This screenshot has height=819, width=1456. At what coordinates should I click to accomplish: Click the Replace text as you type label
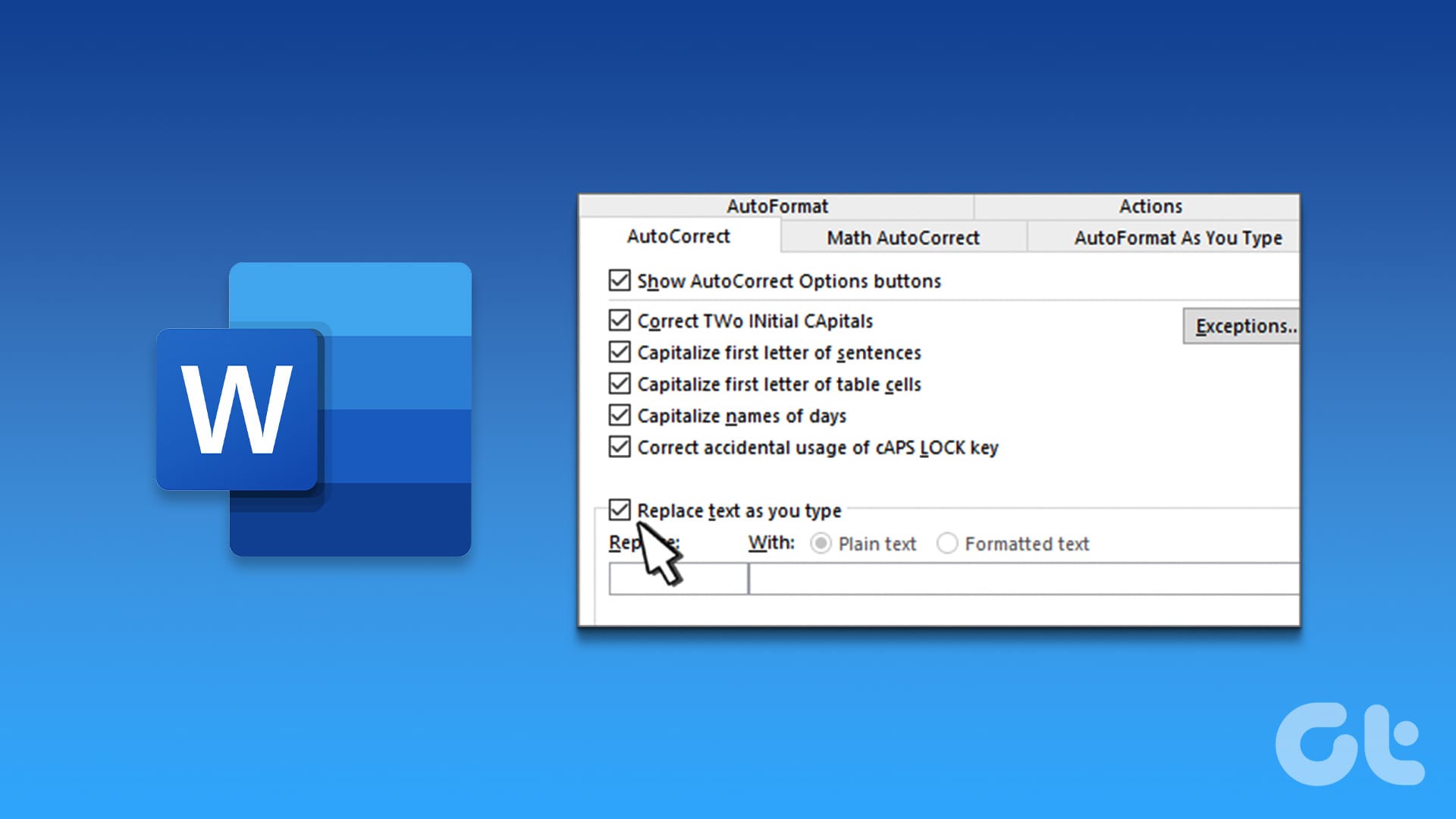point(739,511)
